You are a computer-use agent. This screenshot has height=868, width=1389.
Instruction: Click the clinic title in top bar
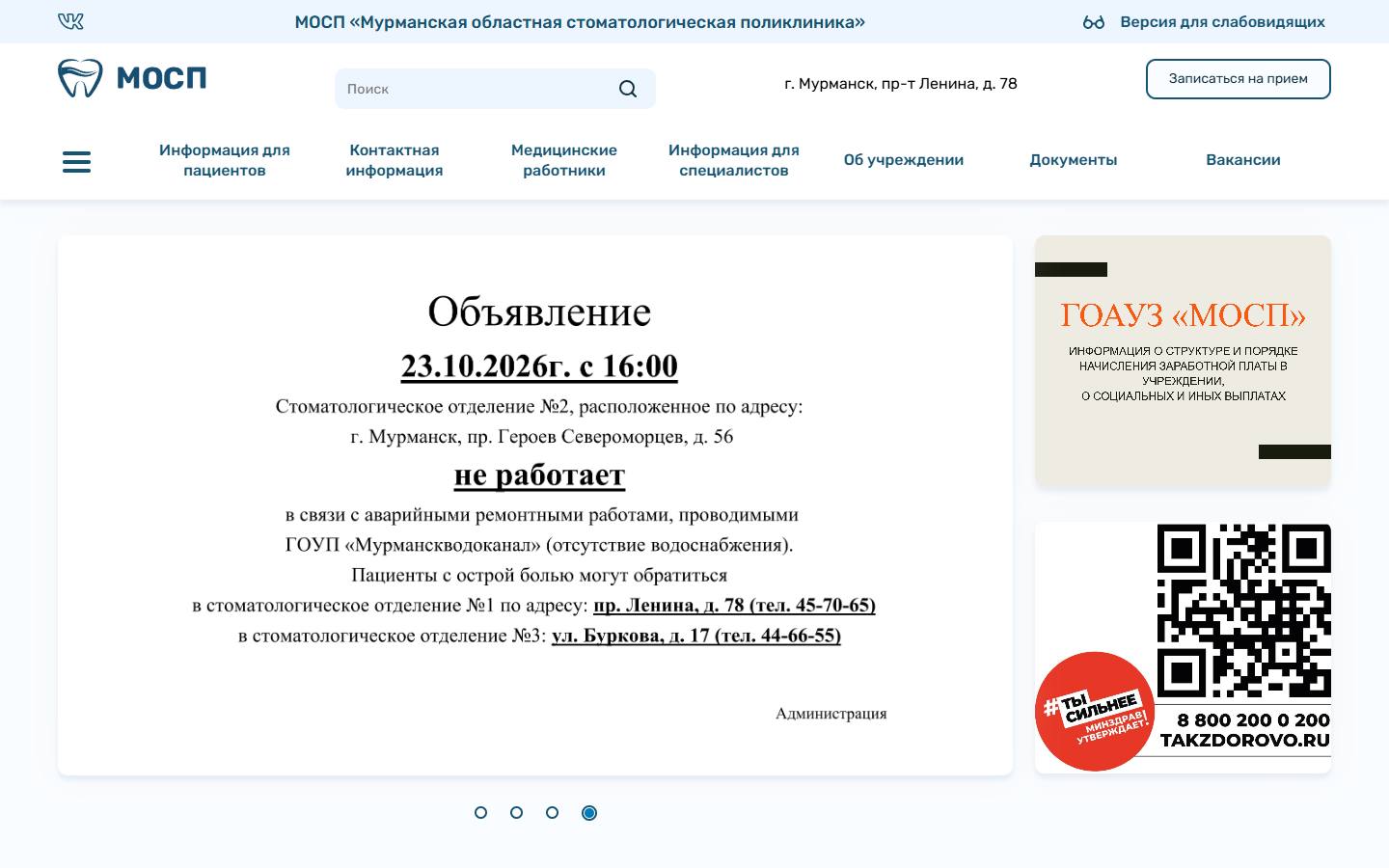[580, 22]
